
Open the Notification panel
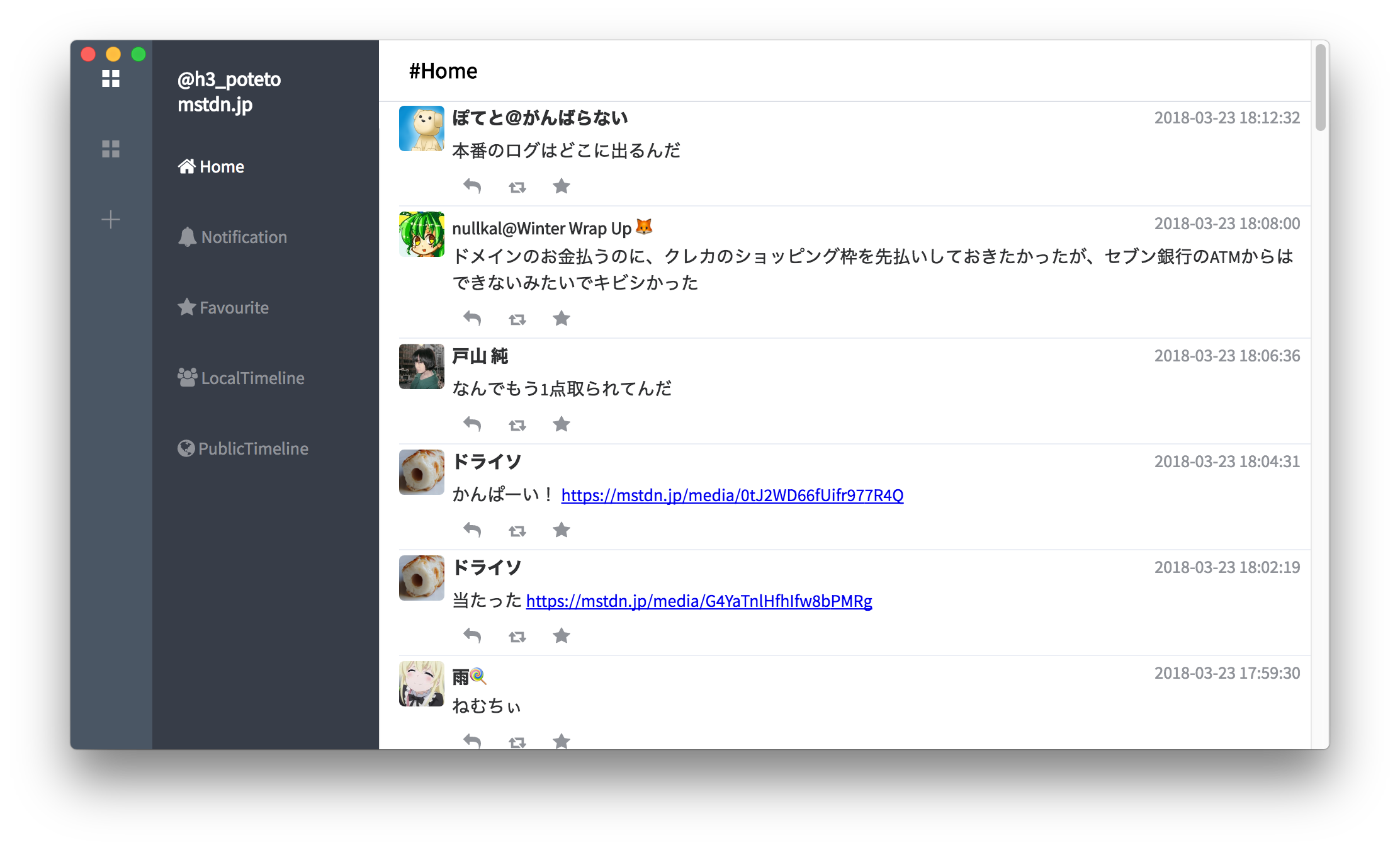[x=233, y=237]
